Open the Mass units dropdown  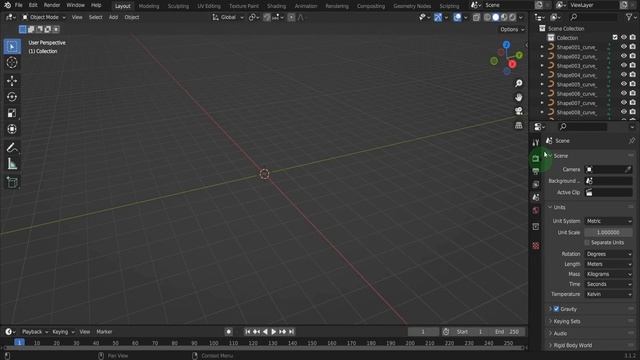pos(608,274)
